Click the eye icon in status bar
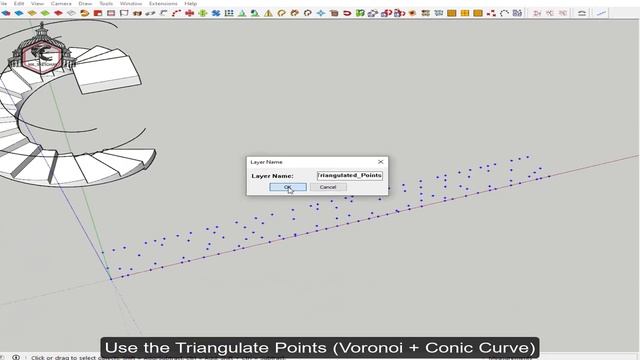 click(16, 357)
